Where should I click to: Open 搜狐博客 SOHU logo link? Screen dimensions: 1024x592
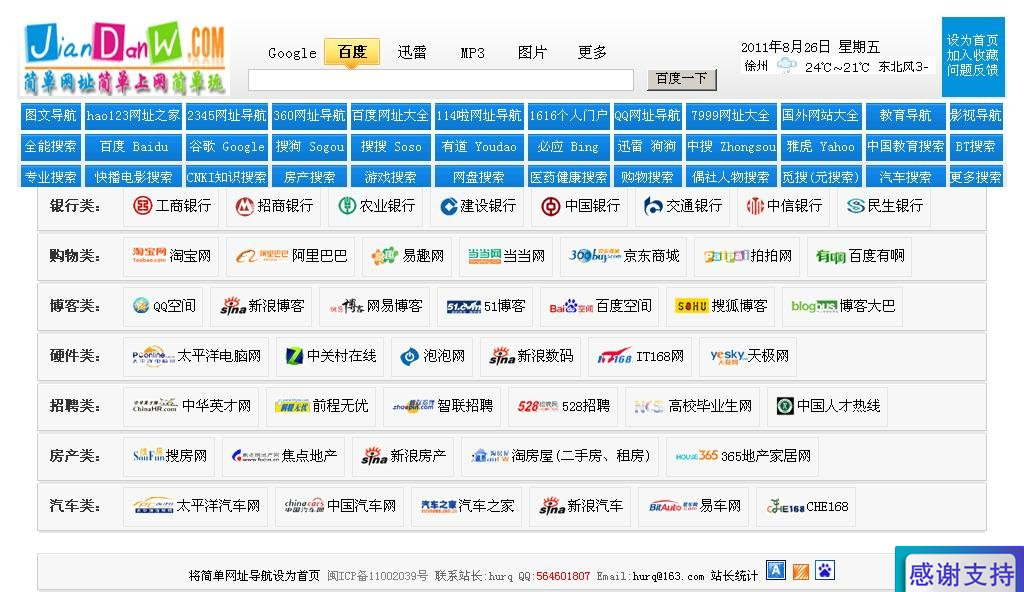pyautogui.click(x=692, y=306)
